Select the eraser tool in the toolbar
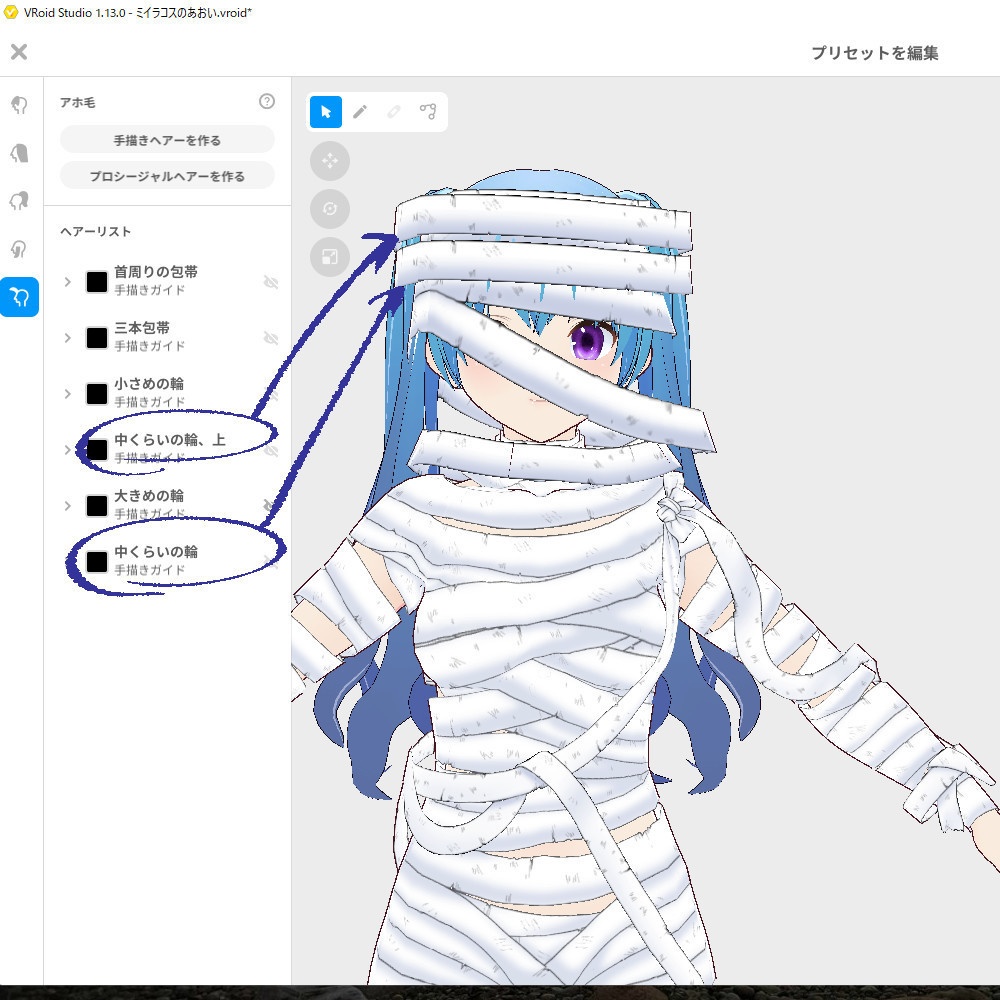The width and height of the screenshot is (1000, 1000). click(x=394, y=112)
